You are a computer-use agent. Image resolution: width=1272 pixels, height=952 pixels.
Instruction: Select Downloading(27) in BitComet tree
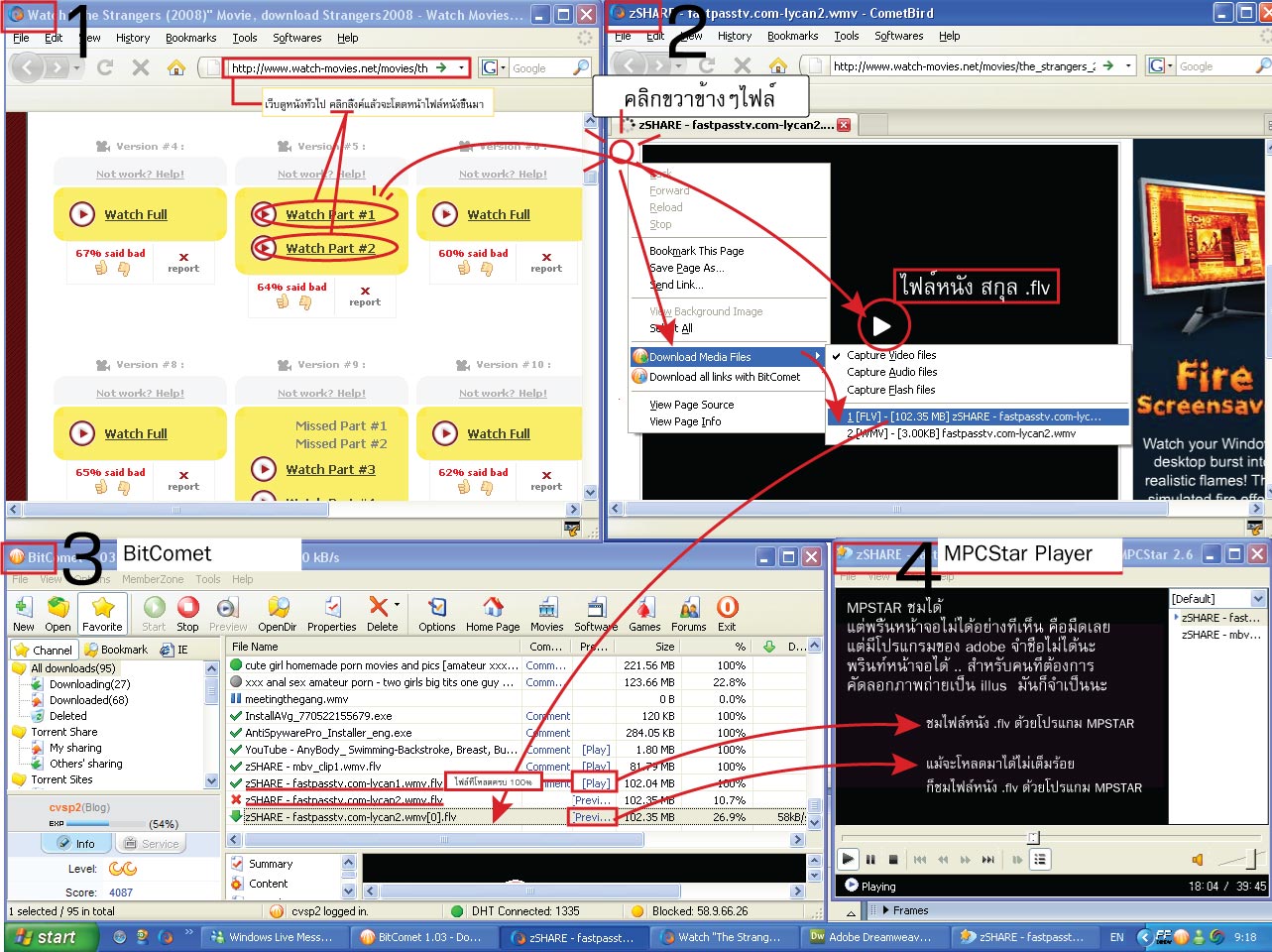point(89,684)
